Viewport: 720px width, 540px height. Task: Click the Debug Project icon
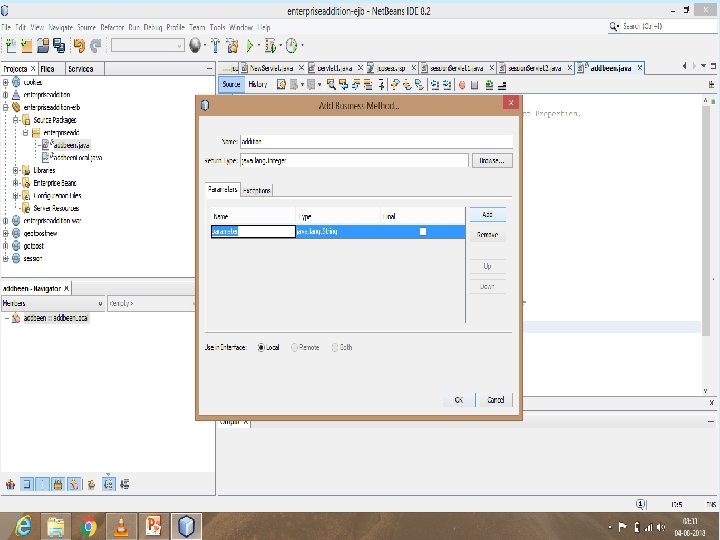coord(270,45)
